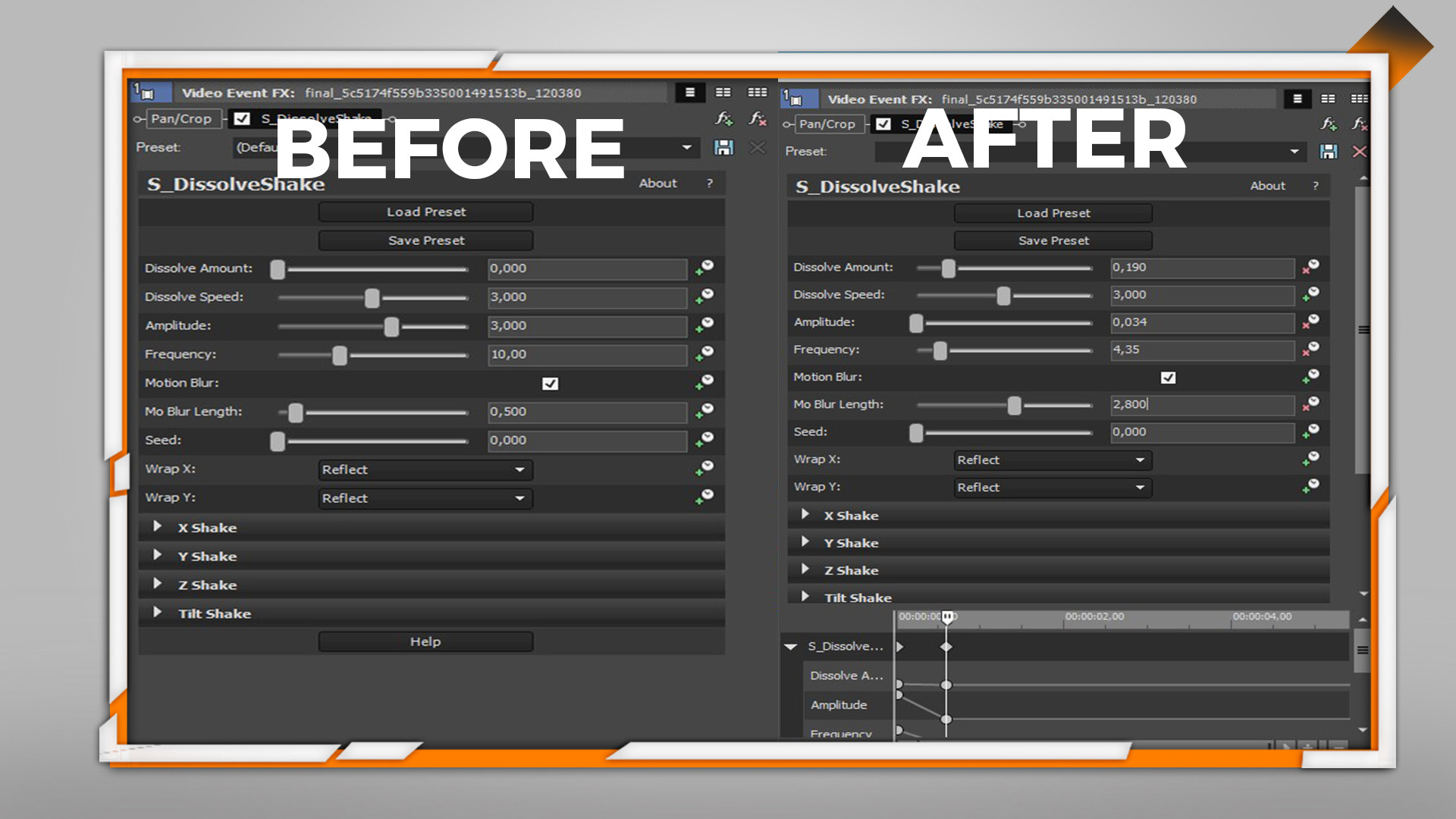
Task: Animate Wrap Y in the BEFORE panel
Action: tap(705, 497)
